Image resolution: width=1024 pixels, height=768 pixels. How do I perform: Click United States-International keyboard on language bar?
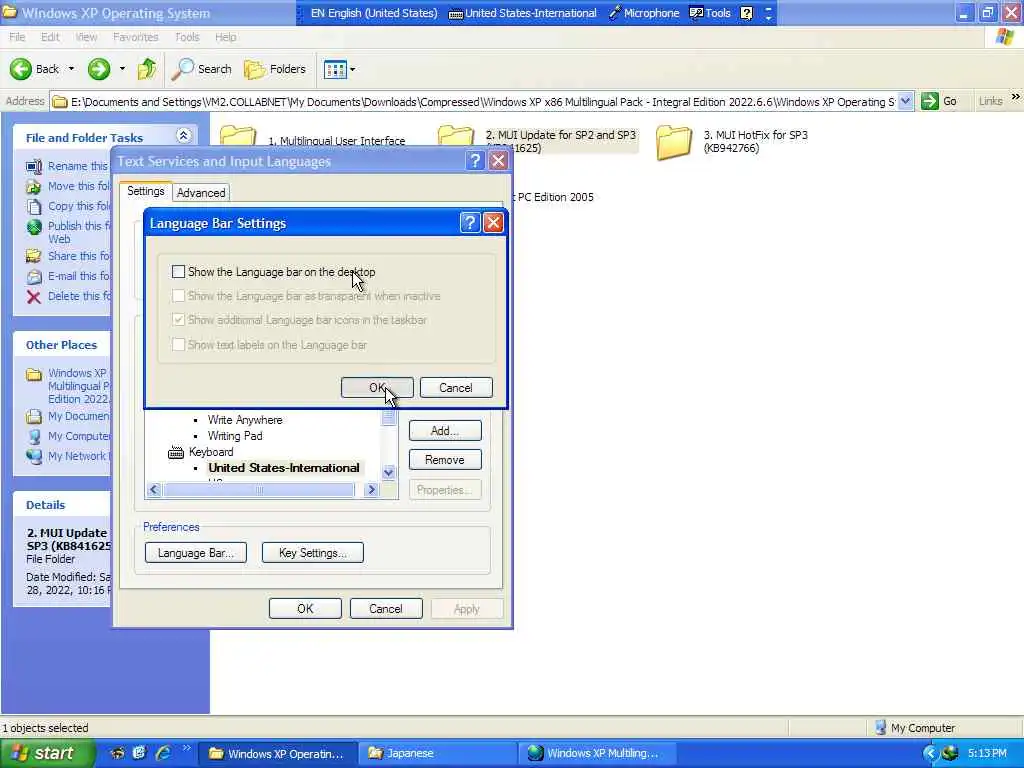coord(522,12)
